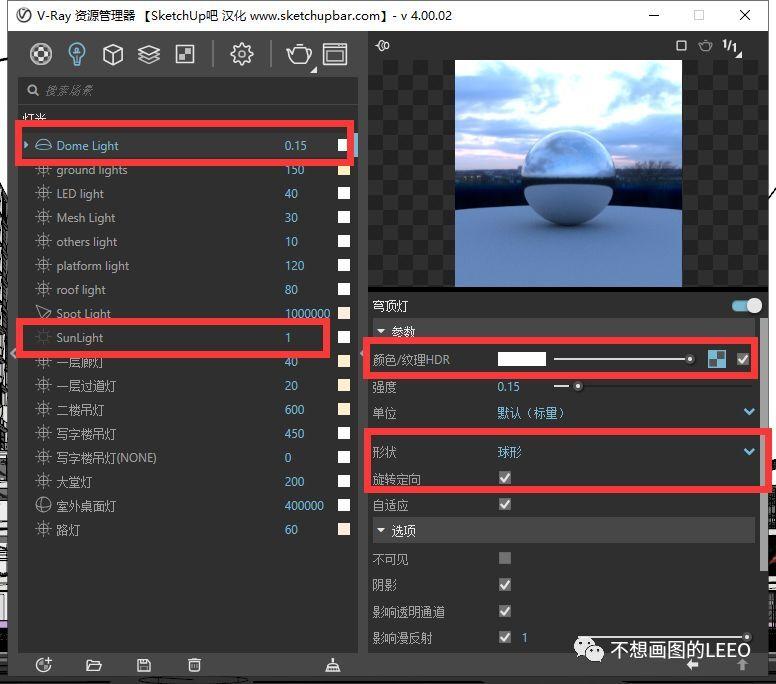Collapse the 参数 section
Screen dimensions: 776x684
[381, 331]
